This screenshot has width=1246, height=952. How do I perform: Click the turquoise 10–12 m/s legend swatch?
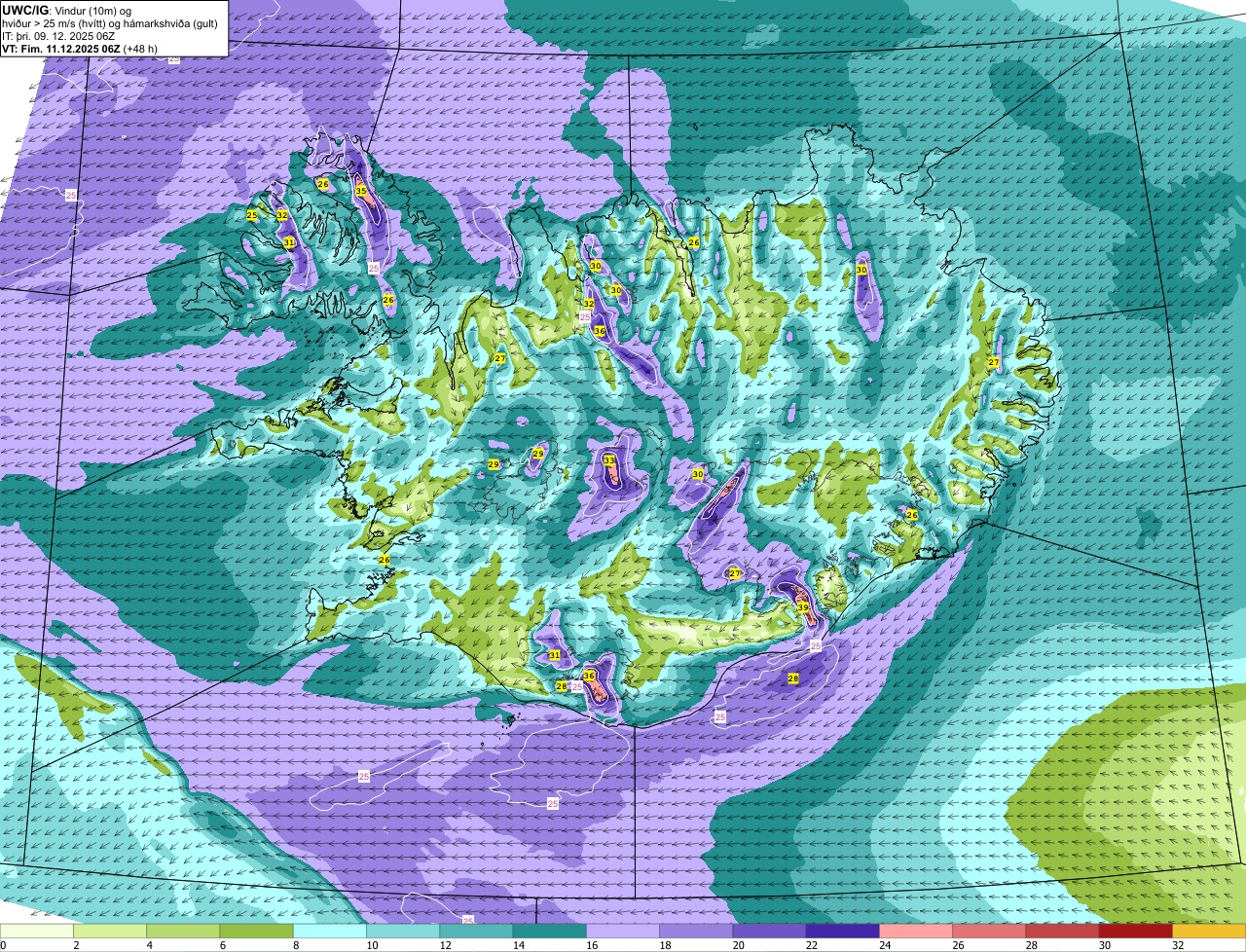[x=403, y=932]
